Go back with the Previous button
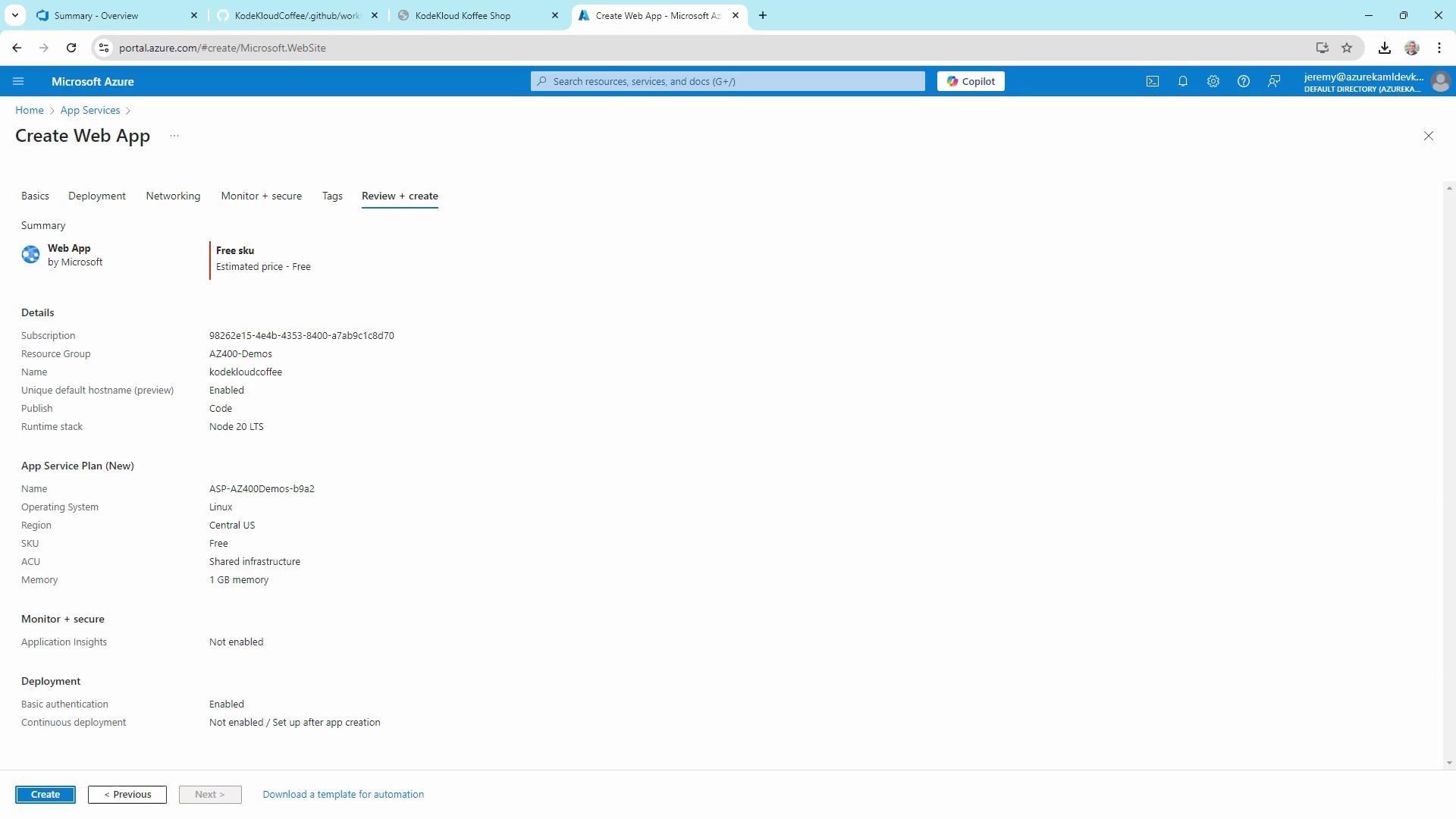This screenshot has height=819, width=1456. click(x=127, y=794)
